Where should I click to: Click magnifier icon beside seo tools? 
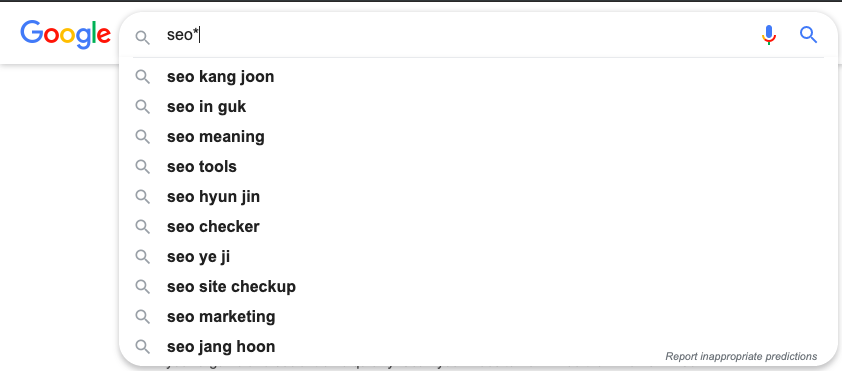(142, 166)
